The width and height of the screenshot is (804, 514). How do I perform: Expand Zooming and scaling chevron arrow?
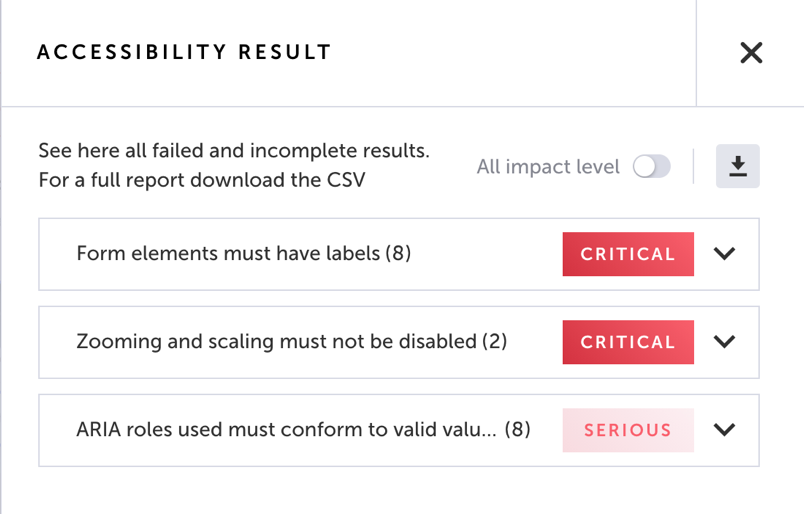(724, 342)
